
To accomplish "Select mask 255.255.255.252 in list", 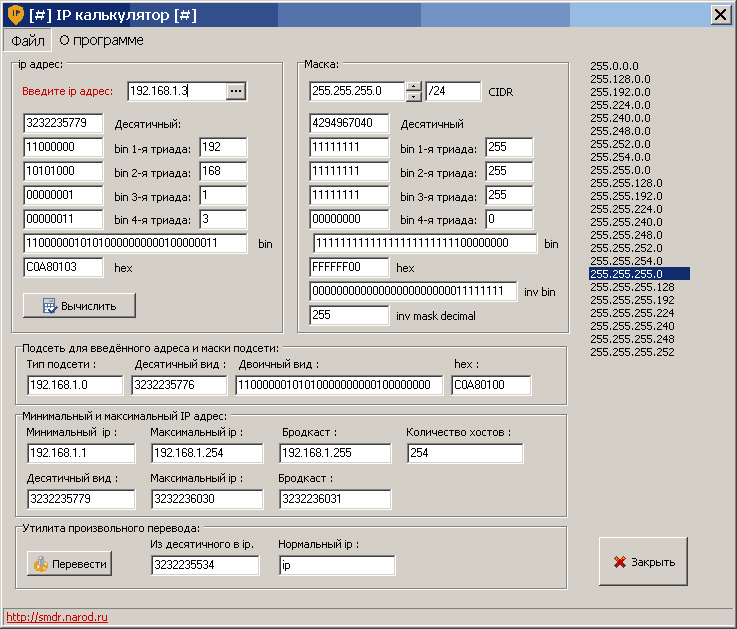I will [632, 352].
